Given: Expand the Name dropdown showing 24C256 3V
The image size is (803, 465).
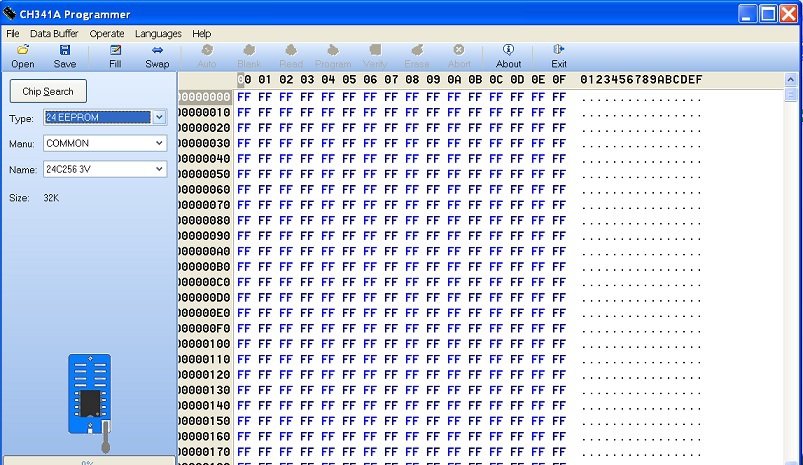Looking at the screenshot, I should click(159, 169).
